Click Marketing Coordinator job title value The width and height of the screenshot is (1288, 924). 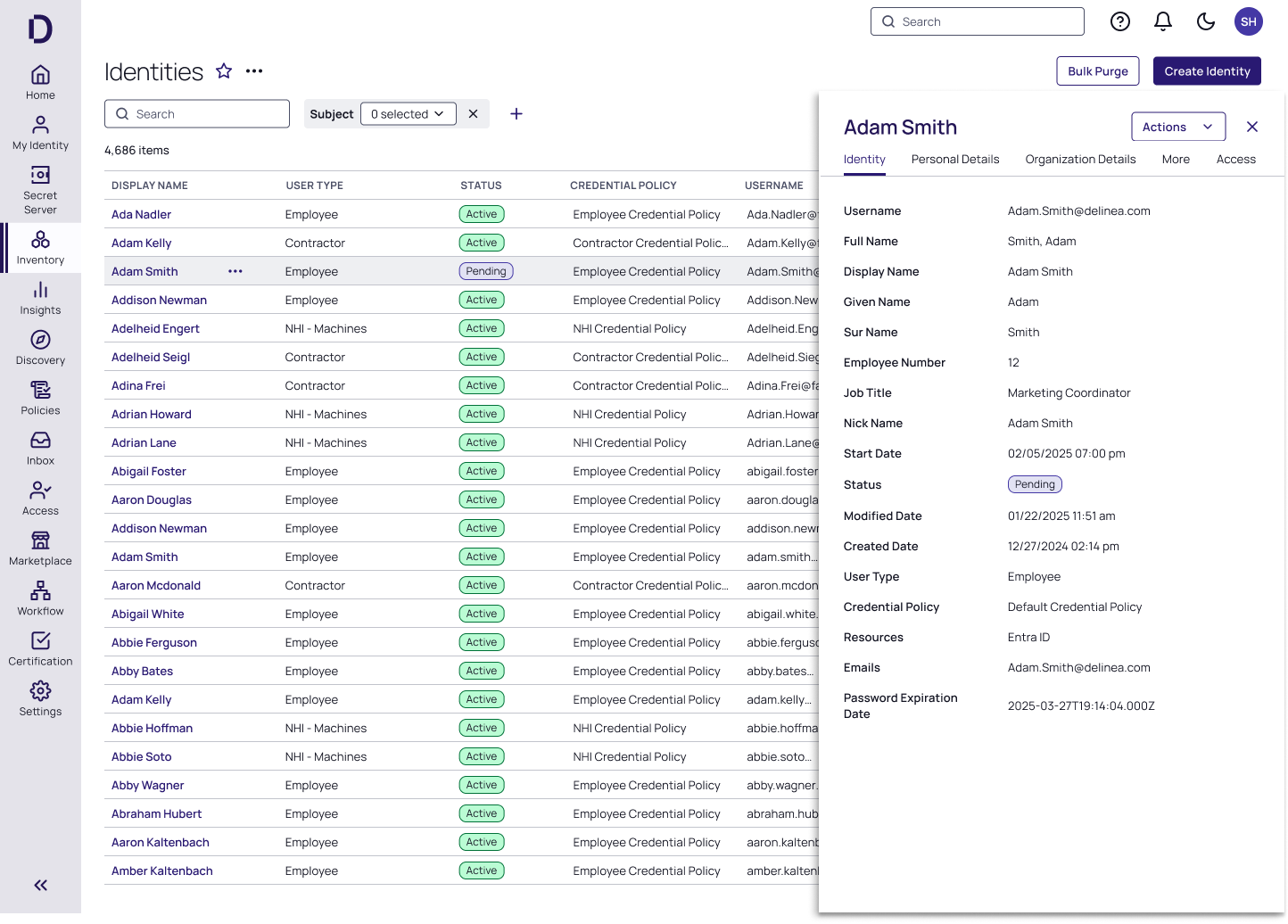click(x=1069, y=393)
